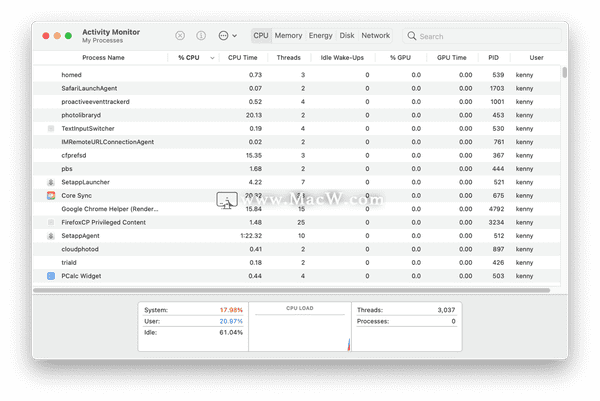Click Idle percentage 61.04%

click(231, 332)
